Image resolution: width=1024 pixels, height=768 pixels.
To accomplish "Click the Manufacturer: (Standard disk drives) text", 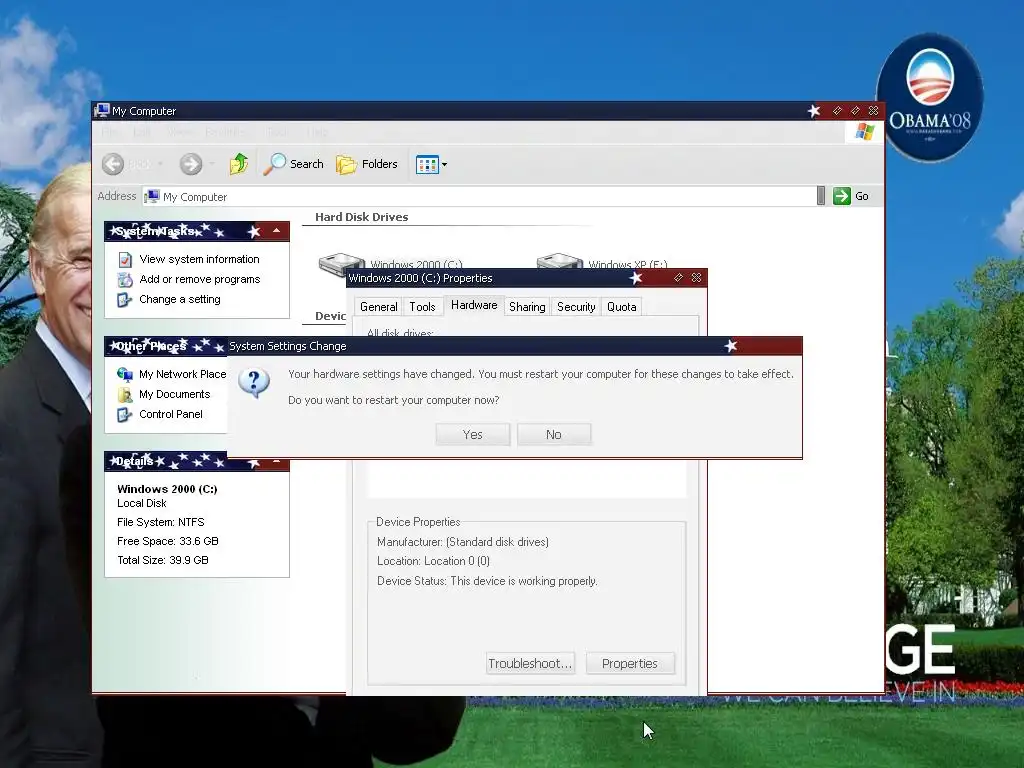I will [462, 541].
